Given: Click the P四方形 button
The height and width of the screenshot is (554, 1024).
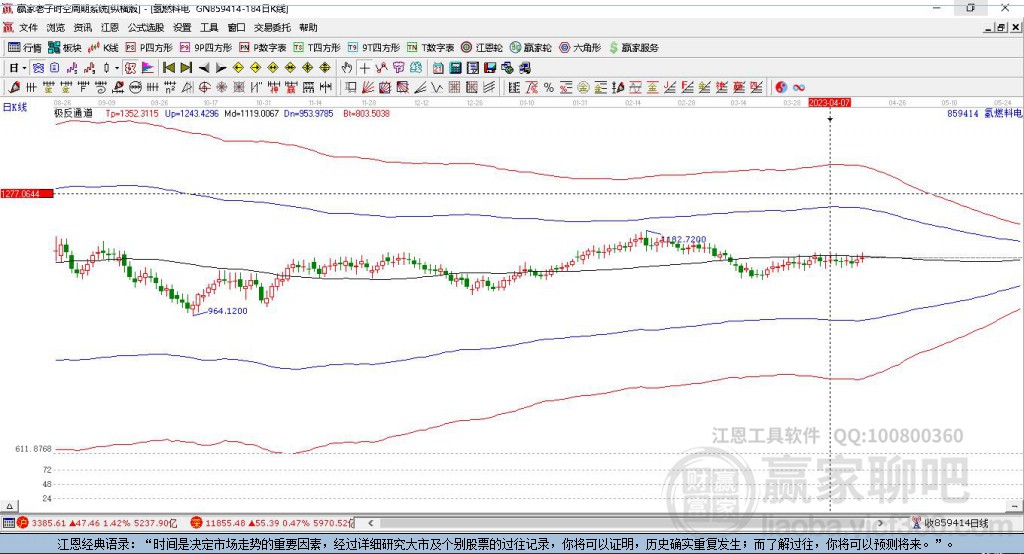Looking at the screenshot, I should coord(149,48).
